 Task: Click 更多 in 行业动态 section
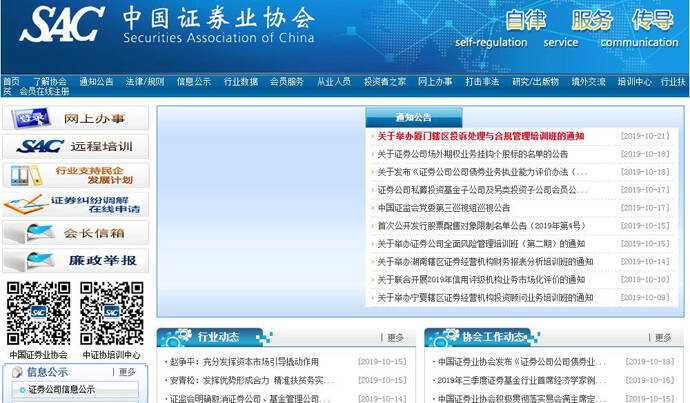[395, 337]
